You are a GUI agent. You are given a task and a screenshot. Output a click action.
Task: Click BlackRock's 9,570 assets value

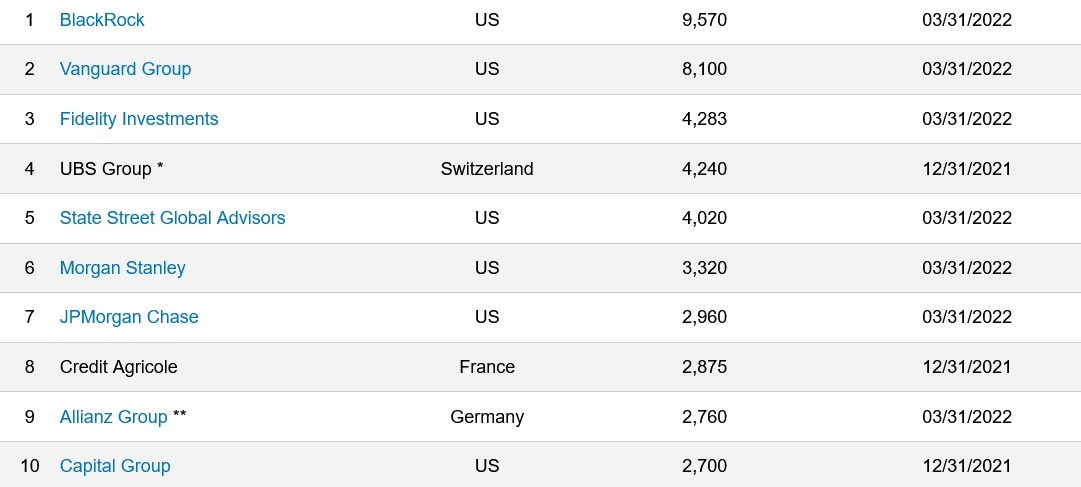pos(704,20)
